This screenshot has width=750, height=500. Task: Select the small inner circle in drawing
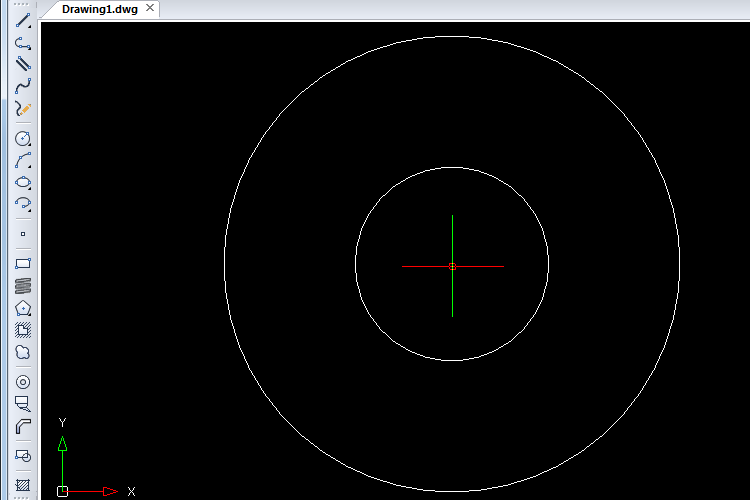[355, 264]
